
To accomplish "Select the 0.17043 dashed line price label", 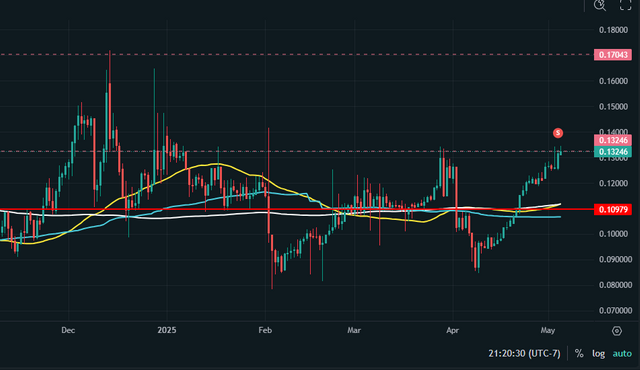I will pos(613,55).
